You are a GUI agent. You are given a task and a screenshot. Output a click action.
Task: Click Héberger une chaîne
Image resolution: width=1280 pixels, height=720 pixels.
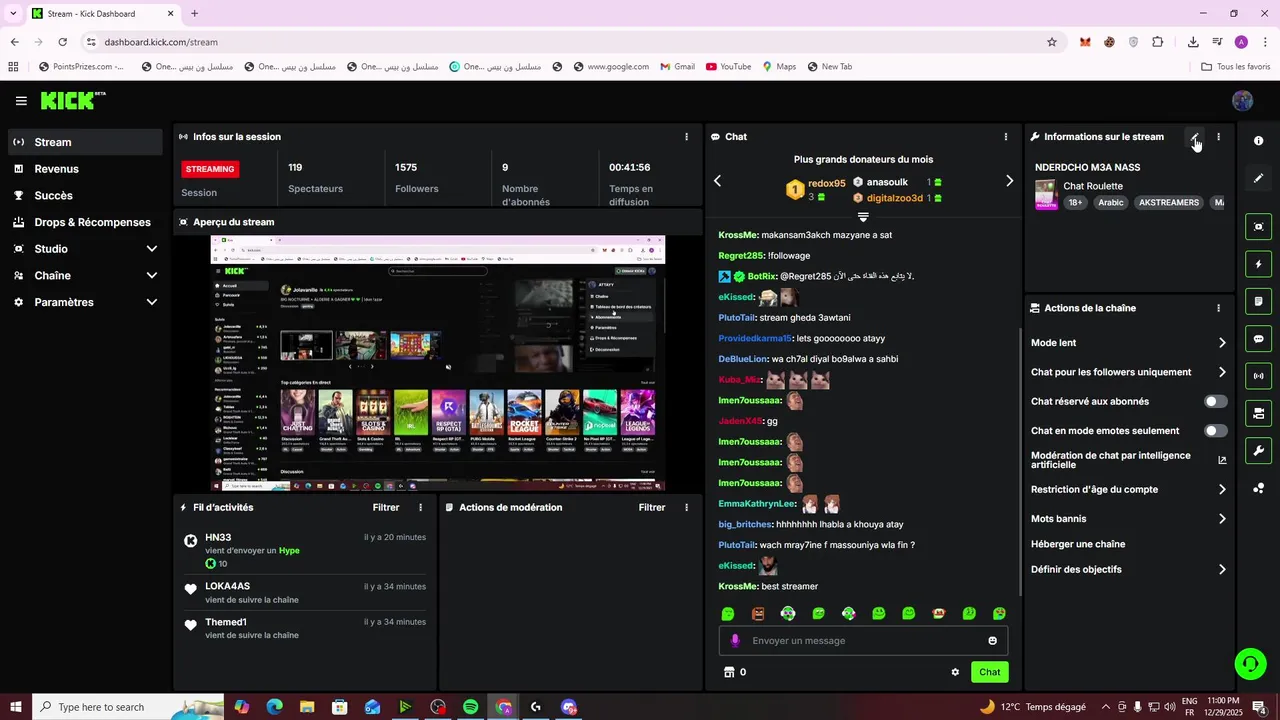(x=1078, y=545)
